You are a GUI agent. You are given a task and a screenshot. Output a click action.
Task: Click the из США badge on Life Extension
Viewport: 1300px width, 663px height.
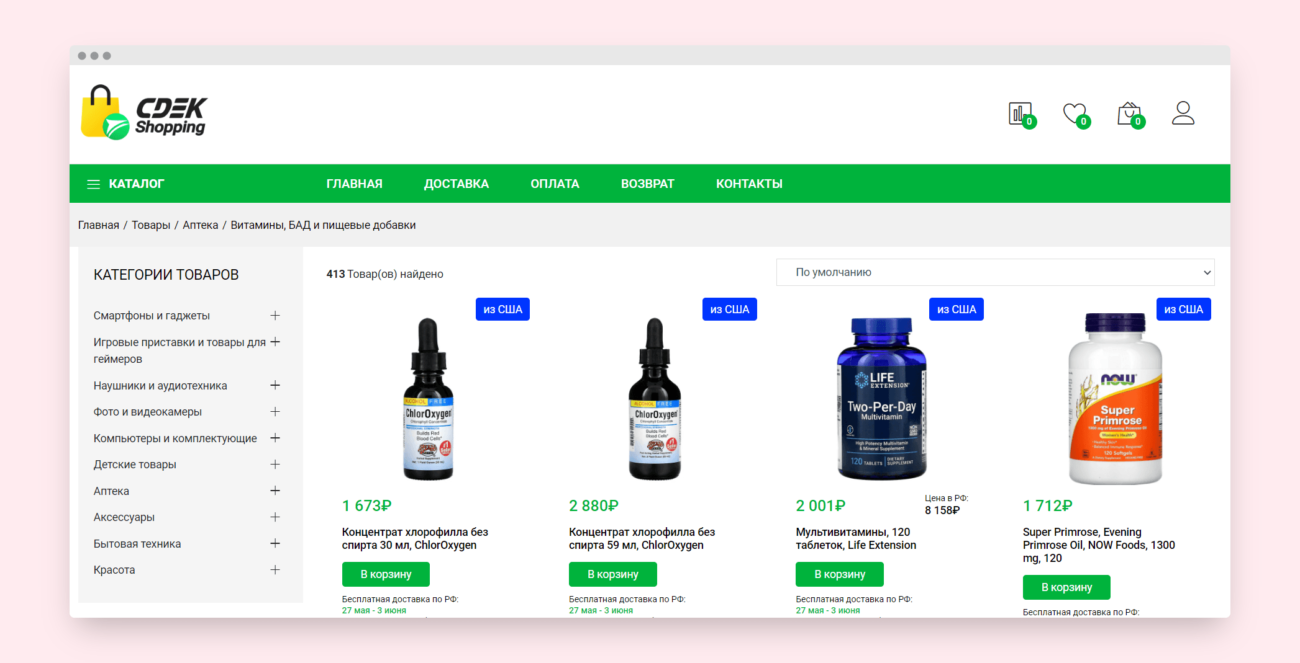click(956, 309)
